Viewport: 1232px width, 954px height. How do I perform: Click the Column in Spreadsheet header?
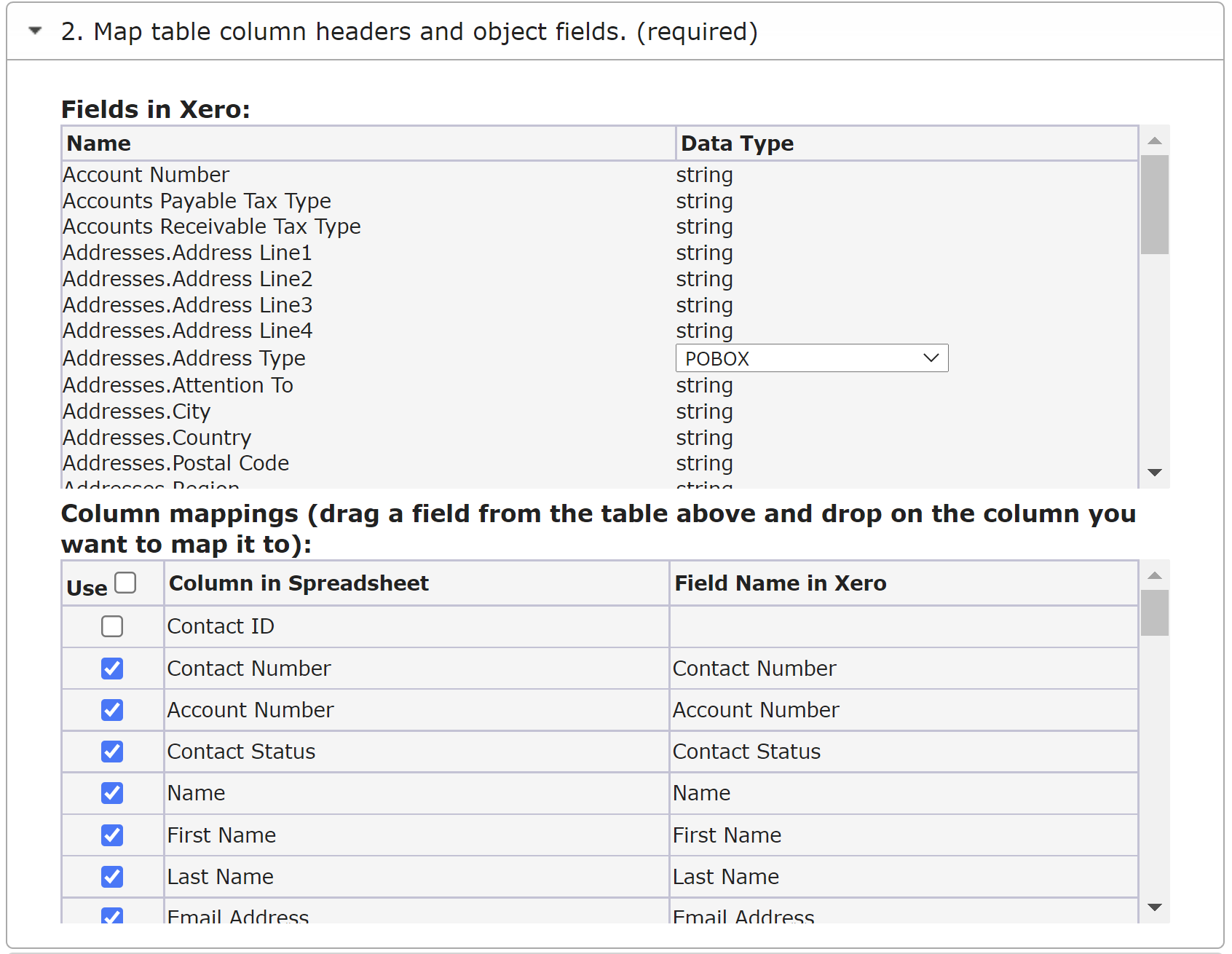pos(416,583)
